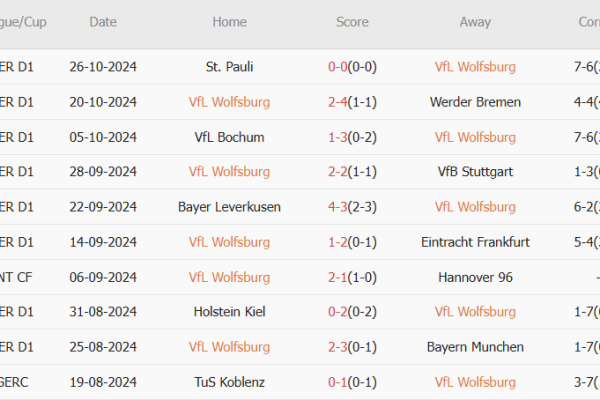The image size is (600, 400).
Task: Click the Eintracht Frankfurt team name
Action: coord(475,242)
